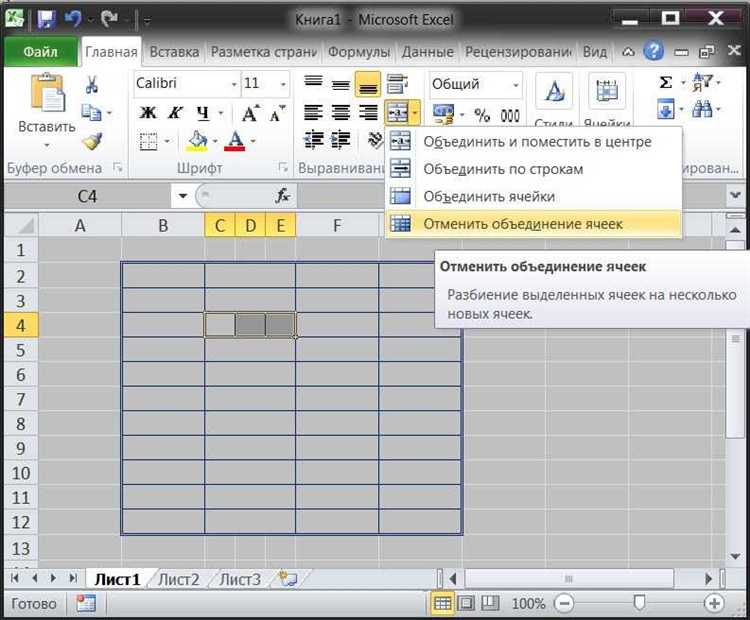Increase font size with large A icon
The height and width of the screenshot is (620, 750).
[x=251, y=114]
